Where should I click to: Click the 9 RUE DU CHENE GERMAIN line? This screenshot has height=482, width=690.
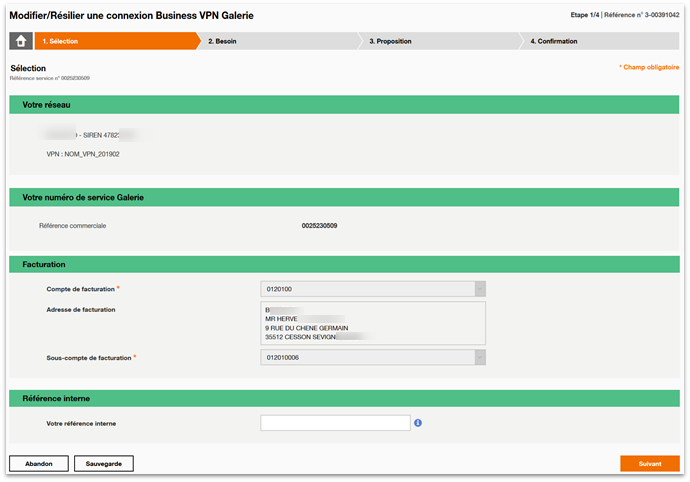click(307, 328)
